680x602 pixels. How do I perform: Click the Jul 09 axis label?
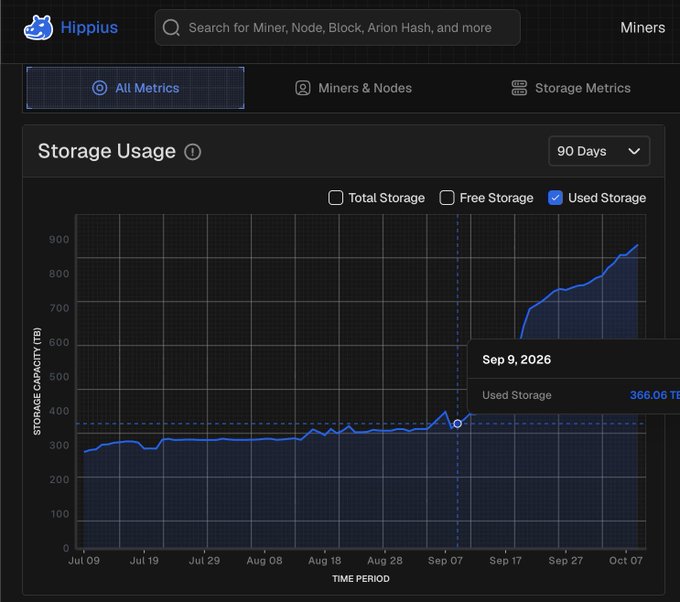pyautogui.click(x=84, y=560)
